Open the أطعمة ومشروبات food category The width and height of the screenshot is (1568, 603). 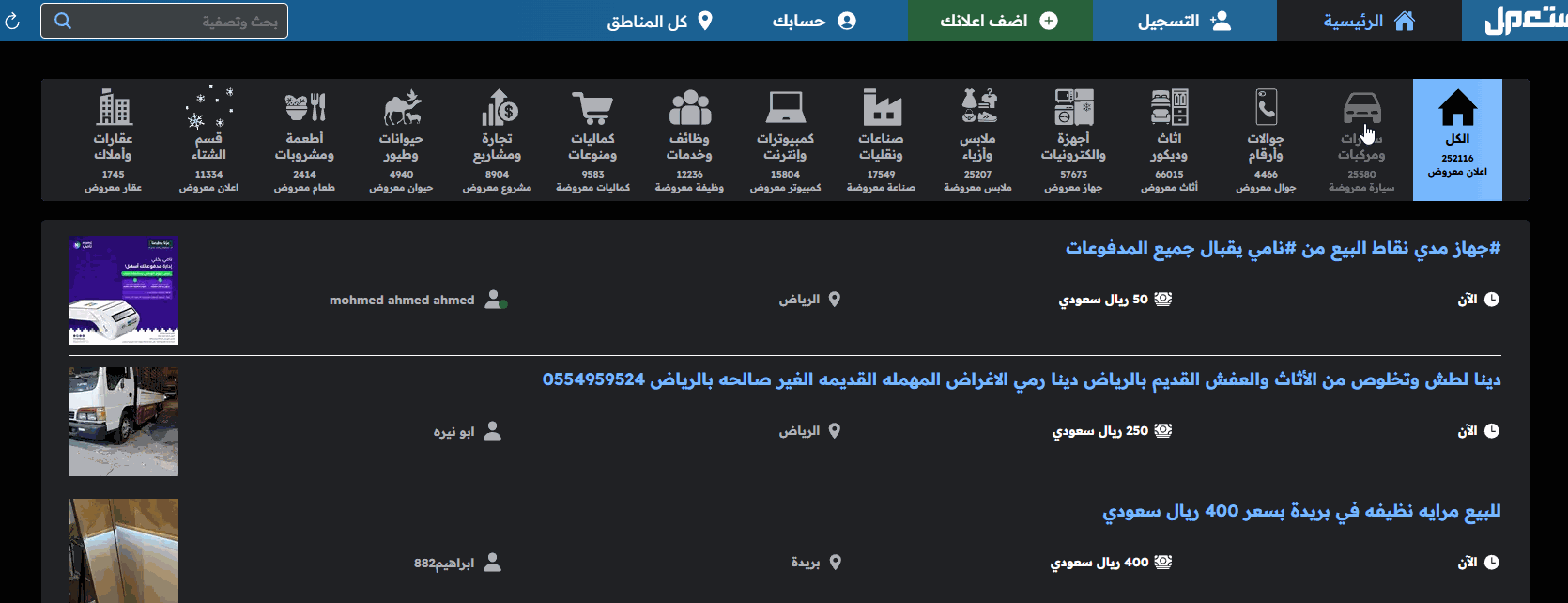pos(304,140)
